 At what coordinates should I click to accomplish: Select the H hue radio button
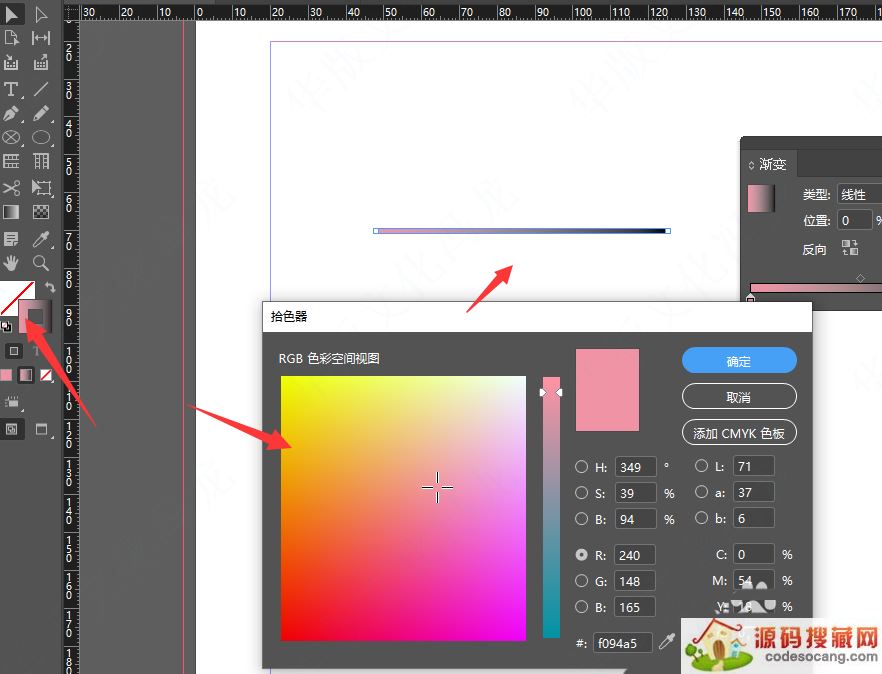point(581,467)
